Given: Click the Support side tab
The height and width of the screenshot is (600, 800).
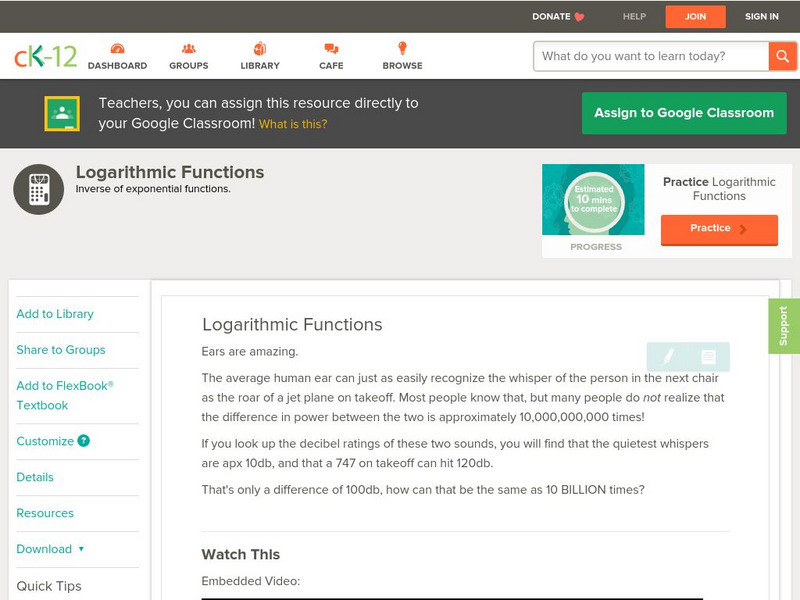Looking at the screenshot, I should coord(784,326).
